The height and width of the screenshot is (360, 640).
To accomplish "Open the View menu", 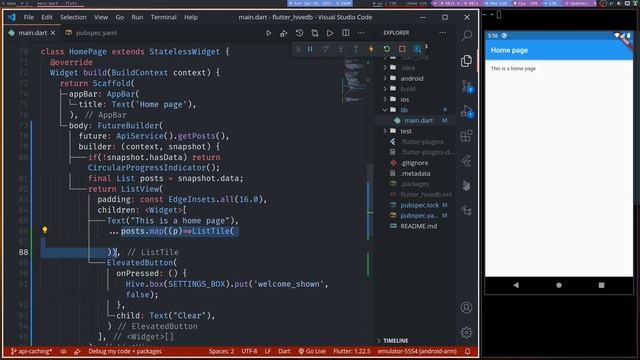I will click(101, 17).
